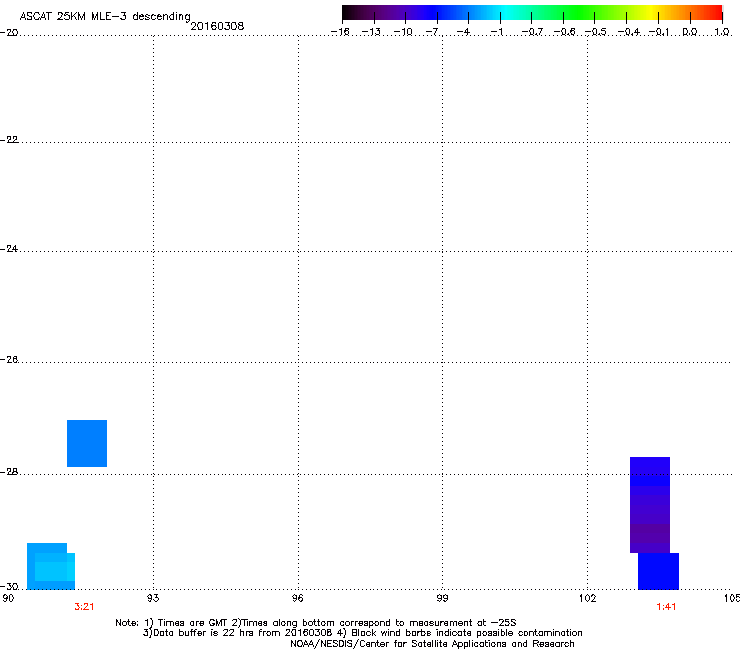The width and height of the screenshot is (740, 650).
Task: Click the 0.0 color scale value
Action: pyautogui.click(x=690, y=32)
